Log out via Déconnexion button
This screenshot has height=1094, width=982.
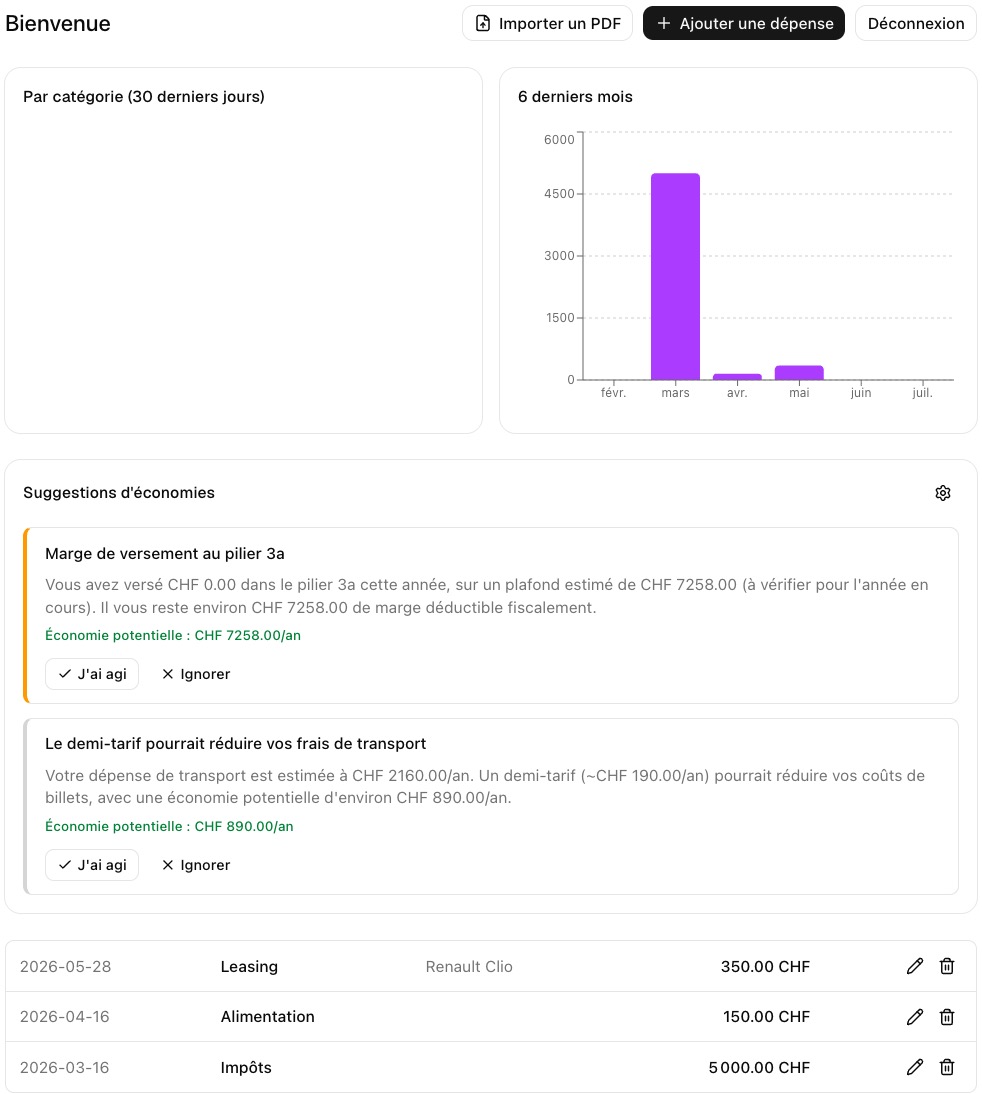(x=916, y=23)
